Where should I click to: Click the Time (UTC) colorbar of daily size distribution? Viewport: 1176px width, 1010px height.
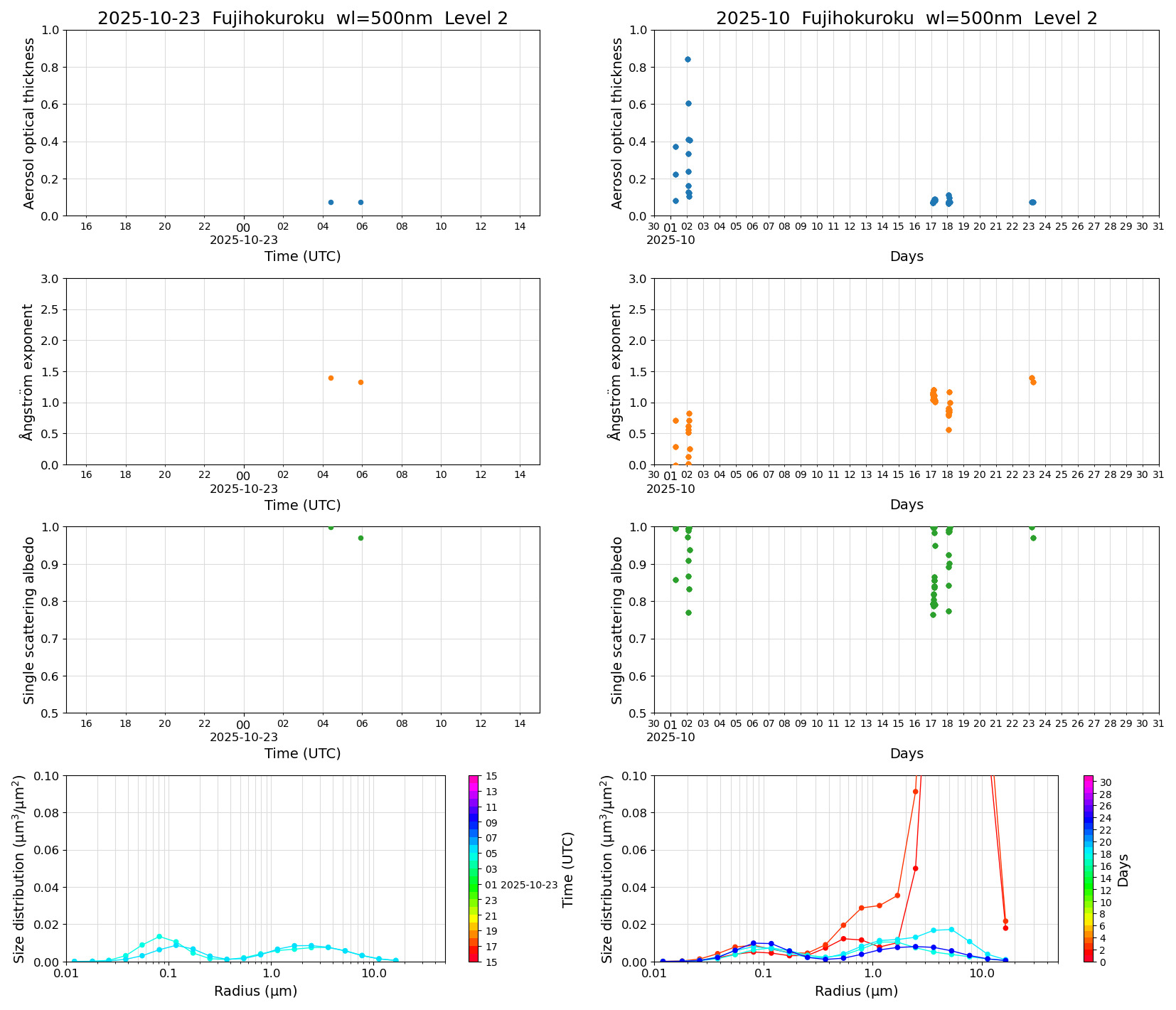[474, 868]
